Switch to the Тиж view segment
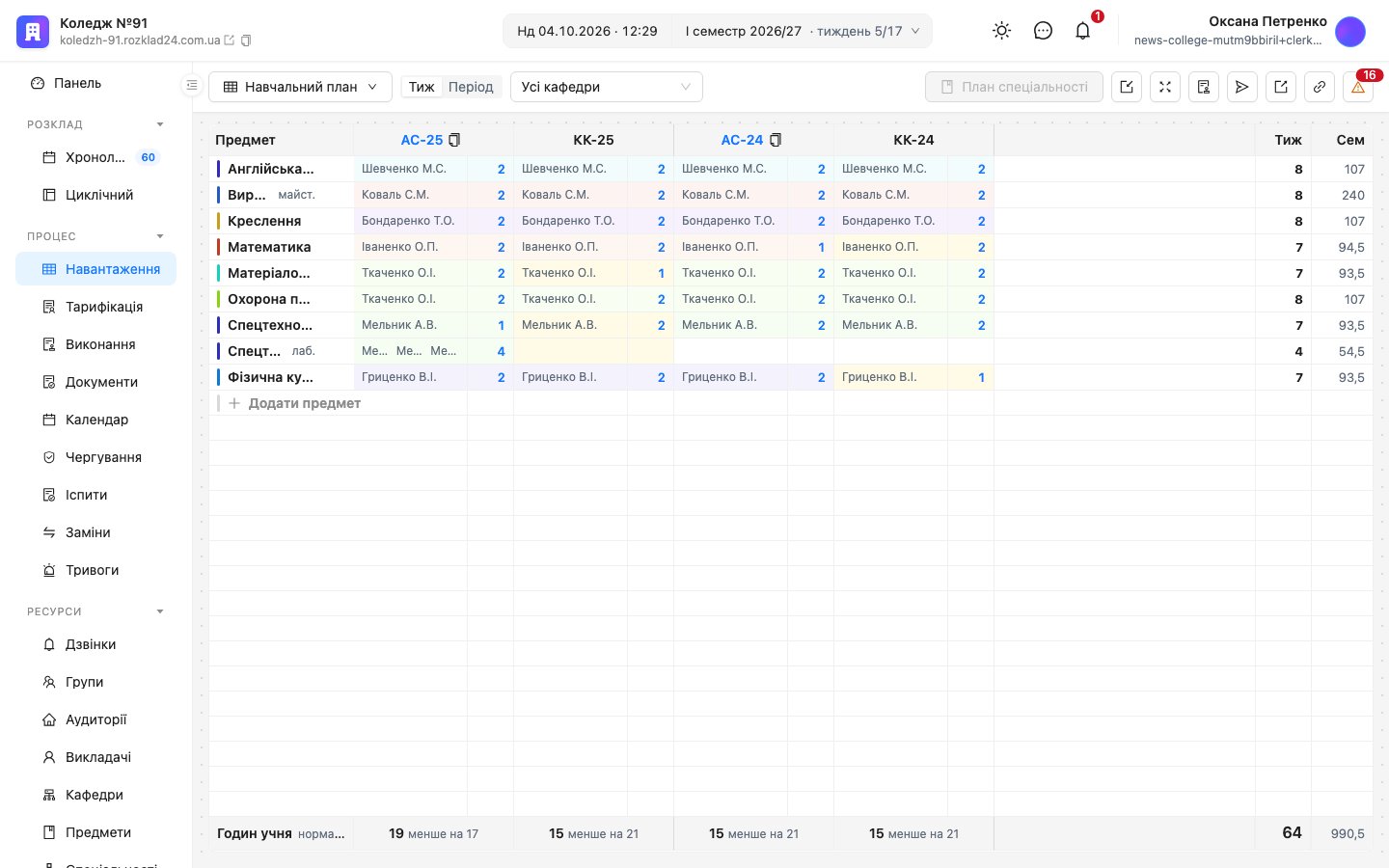1389x868 pixels. (422, 87)
